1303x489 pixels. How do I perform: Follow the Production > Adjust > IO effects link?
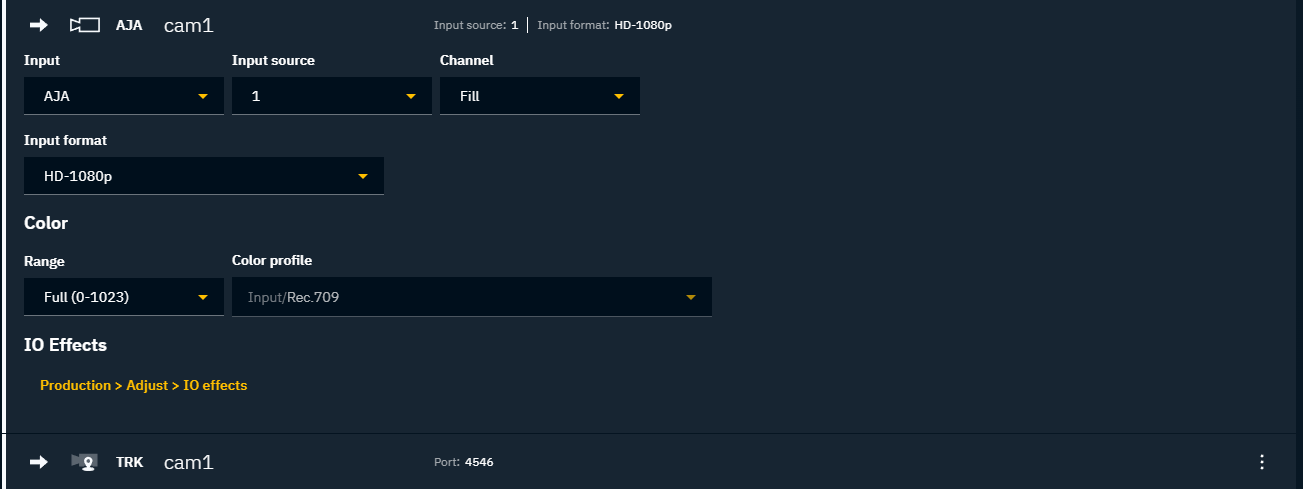click(x=143, y=385)
